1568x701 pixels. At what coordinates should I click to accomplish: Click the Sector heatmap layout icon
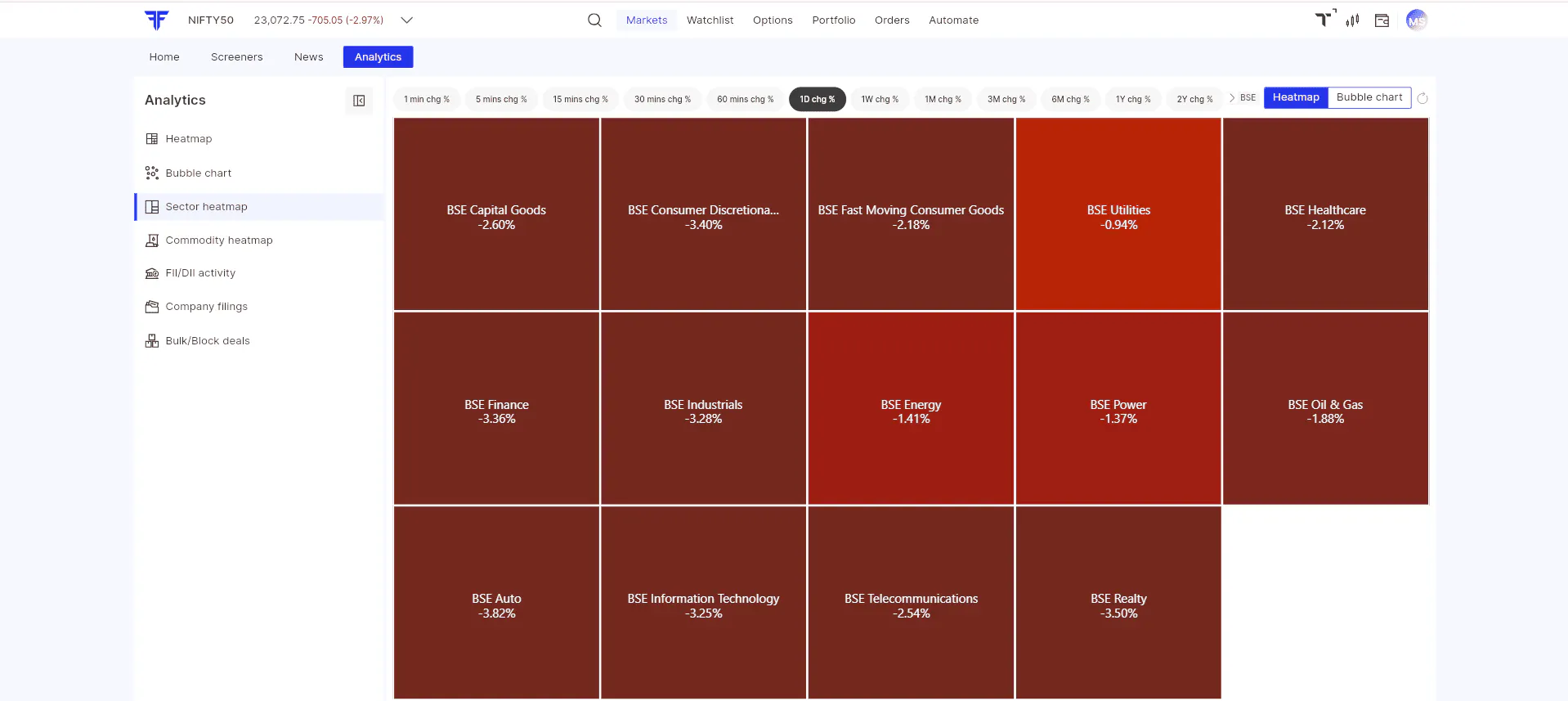tap(152, 207)
